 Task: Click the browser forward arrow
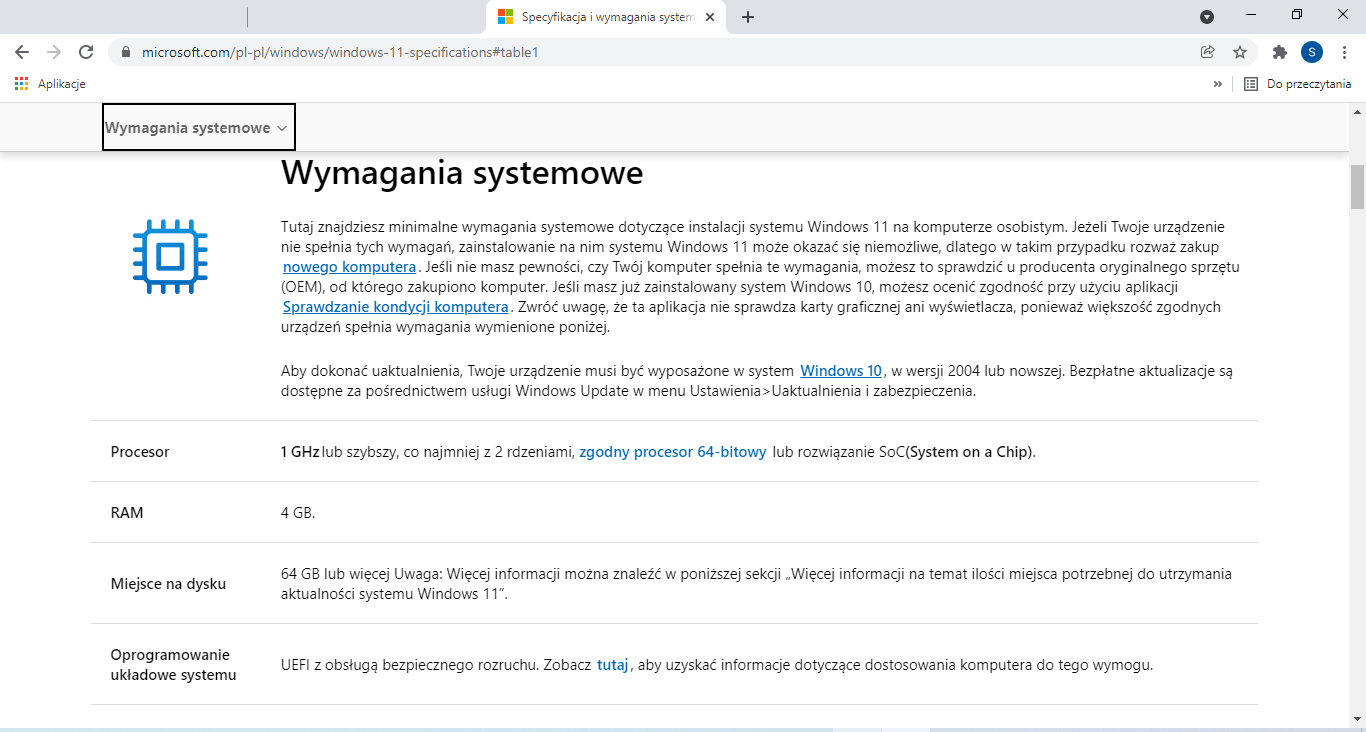[x=54, y=52]
